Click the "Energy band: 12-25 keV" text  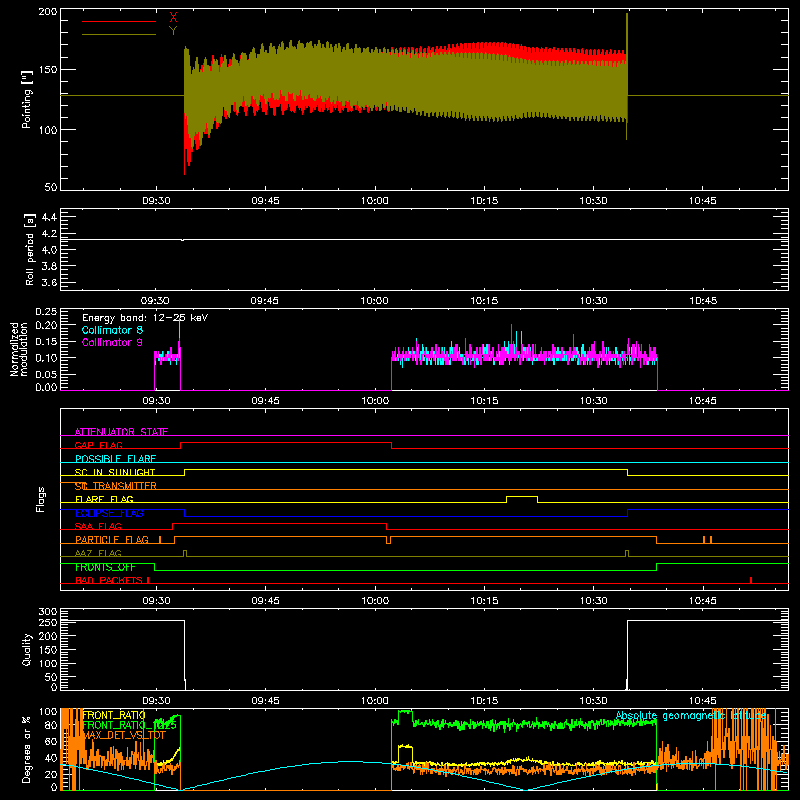click(x=145, y=318)
